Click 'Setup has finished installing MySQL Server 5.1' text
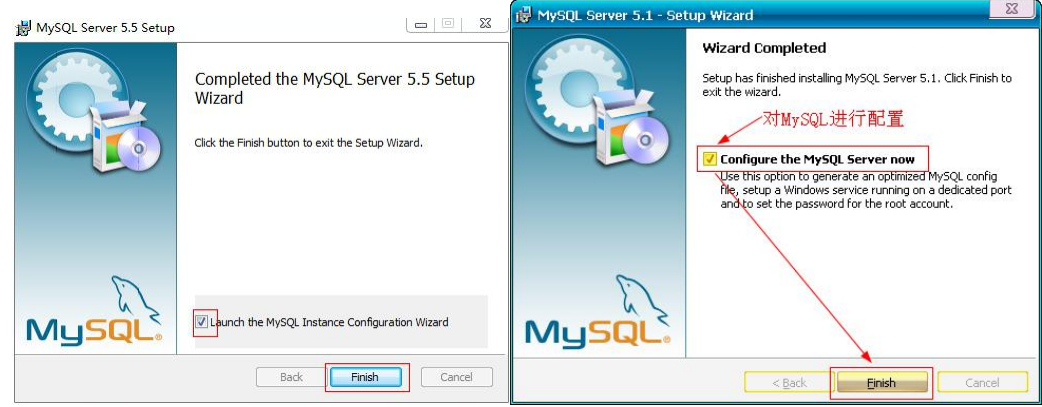 (x=857, y=84)
